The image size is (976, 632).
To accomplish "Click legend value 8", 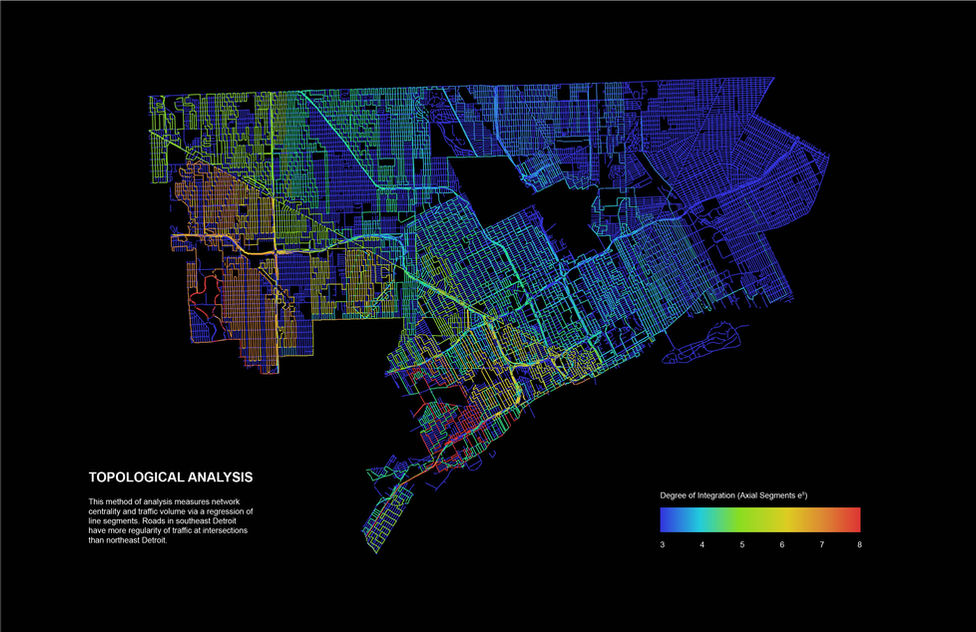I will pyautogui.click(x=860, y=544).
